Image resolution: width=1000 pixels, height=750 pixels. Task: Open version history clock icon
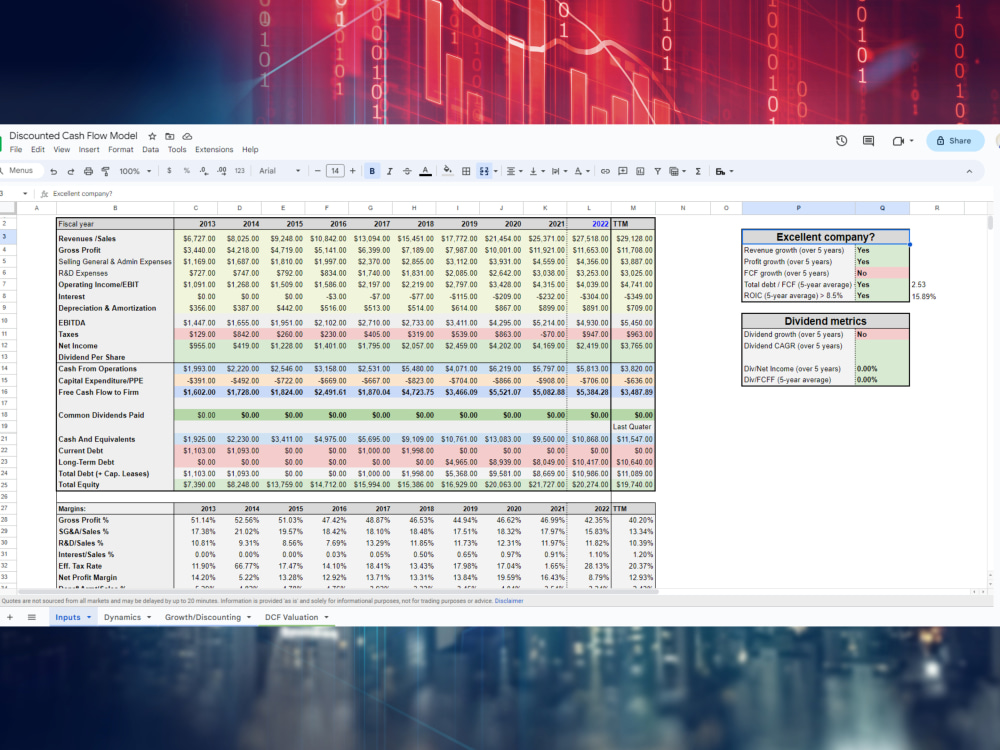[842, 141]
